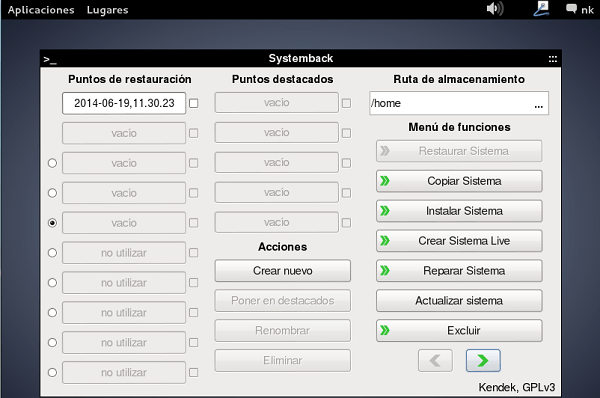The image size is (600, 398).
Task: Click Copiar Sistema button
Action: click(x=459, y=181)
